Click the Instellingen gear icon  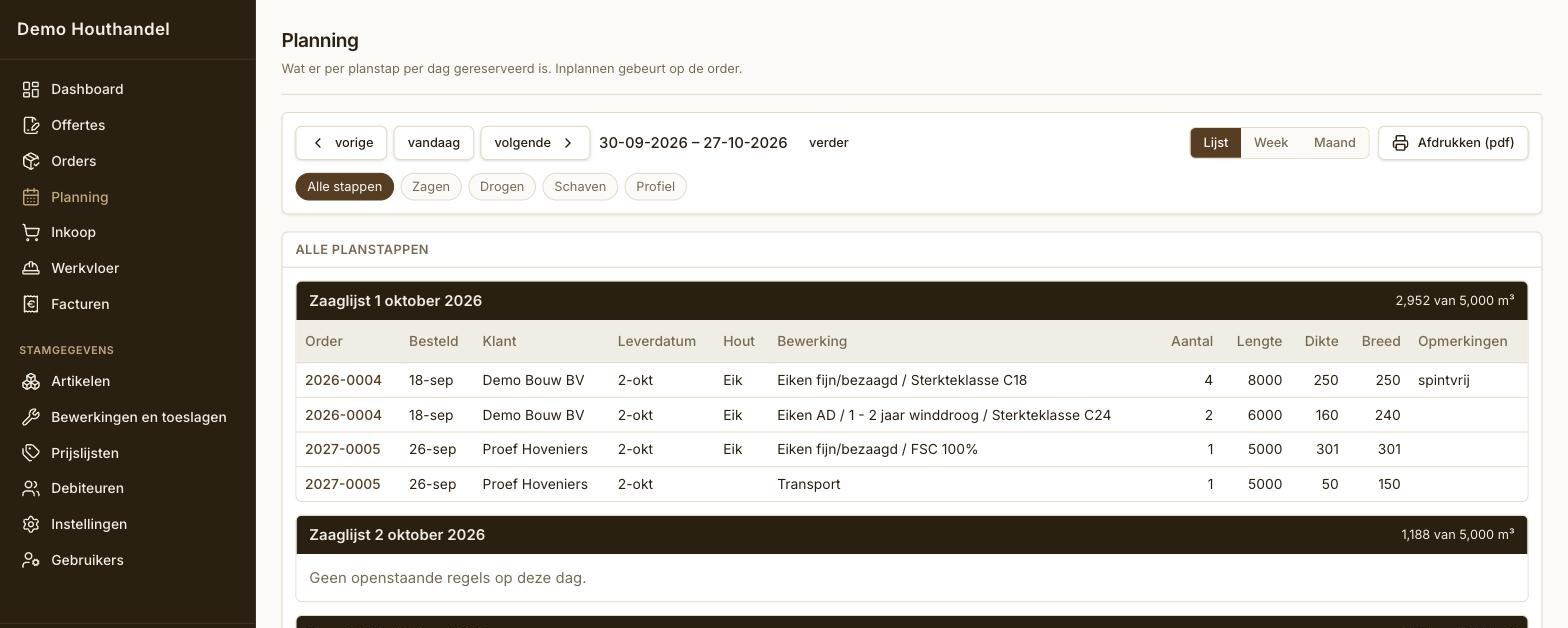point(31,524)
